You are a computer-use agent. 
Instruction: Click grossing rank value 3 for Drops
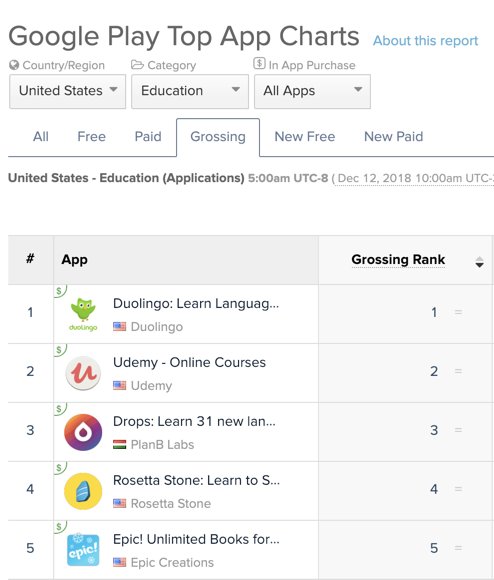coord(434,430)
